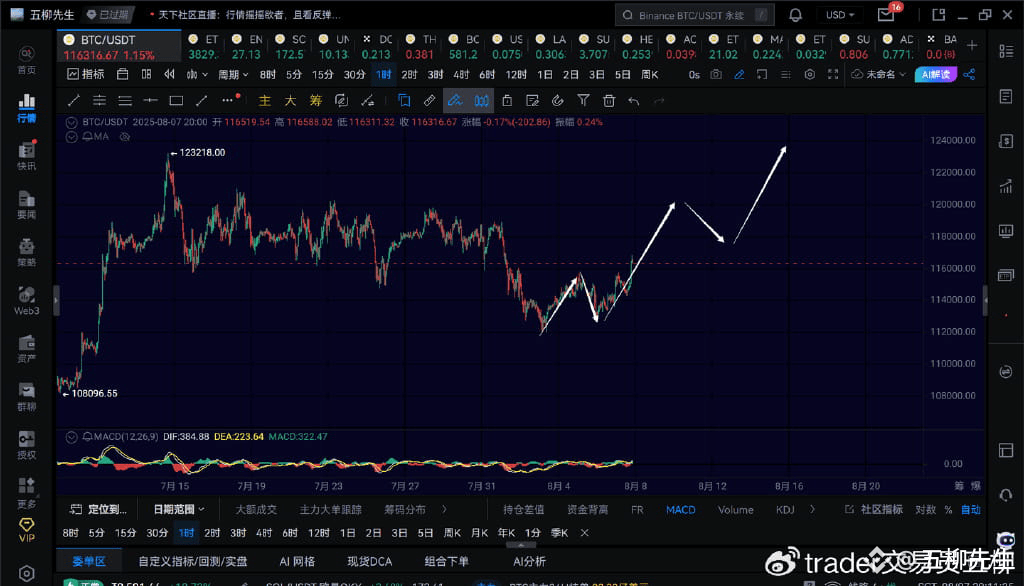The width and height of the screenshot is (1024, 586).
Task: Toggle the blue pencil drawing mode icon
Action: click(x=739, y=74)
